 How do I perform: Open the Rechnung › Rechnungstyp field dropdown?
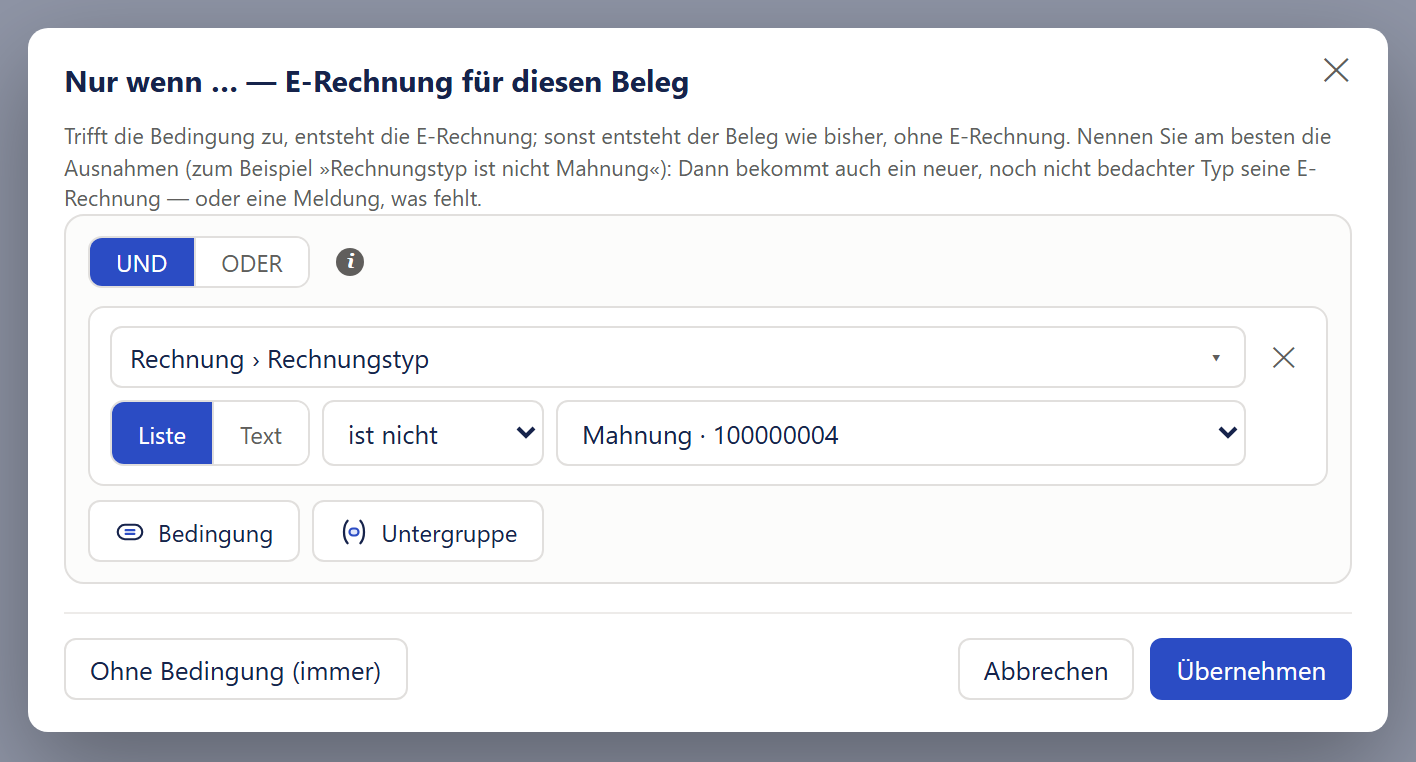tap(678, 357)
